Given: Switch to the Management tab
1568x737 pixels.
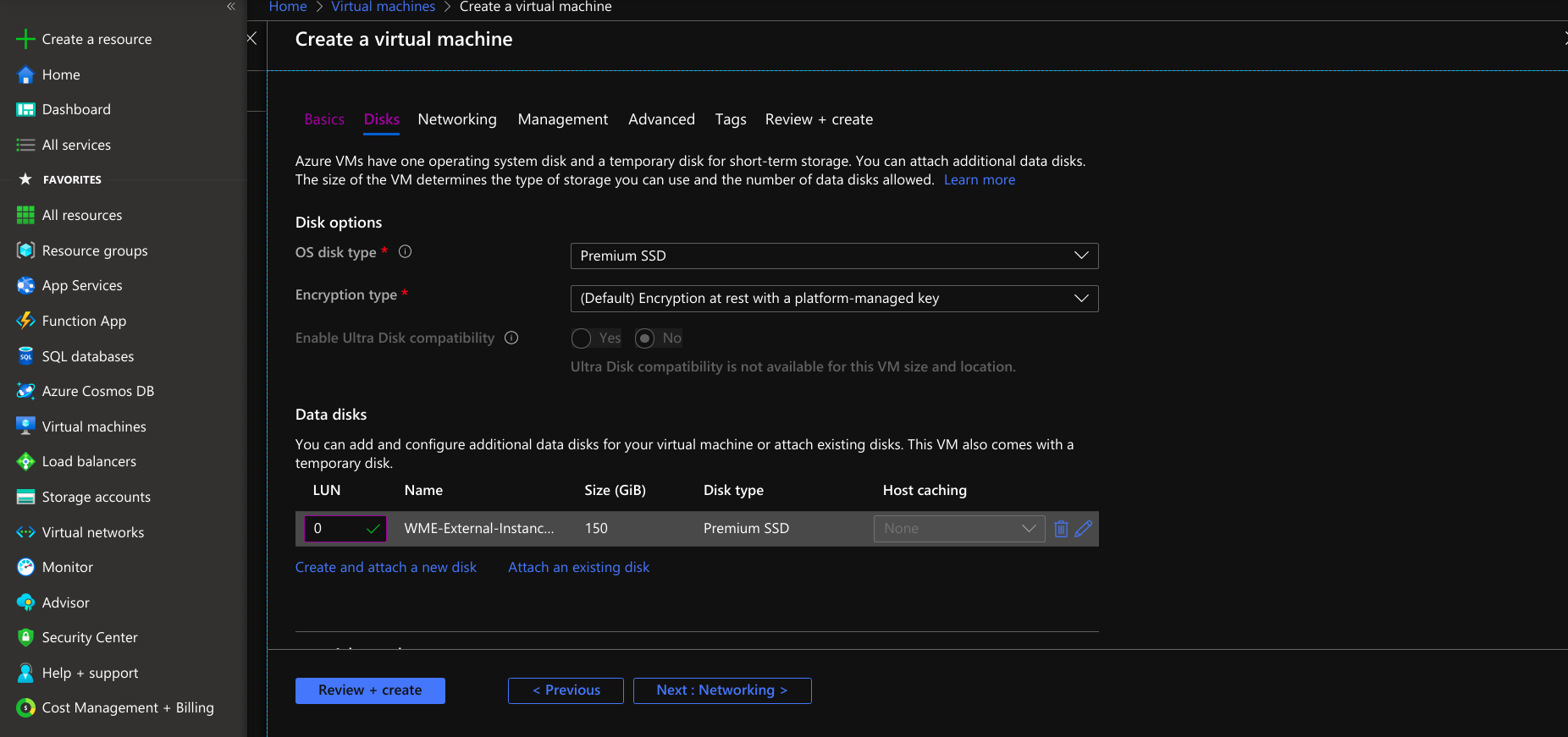Looking at the screenshot, I should [x=562, y=119].
